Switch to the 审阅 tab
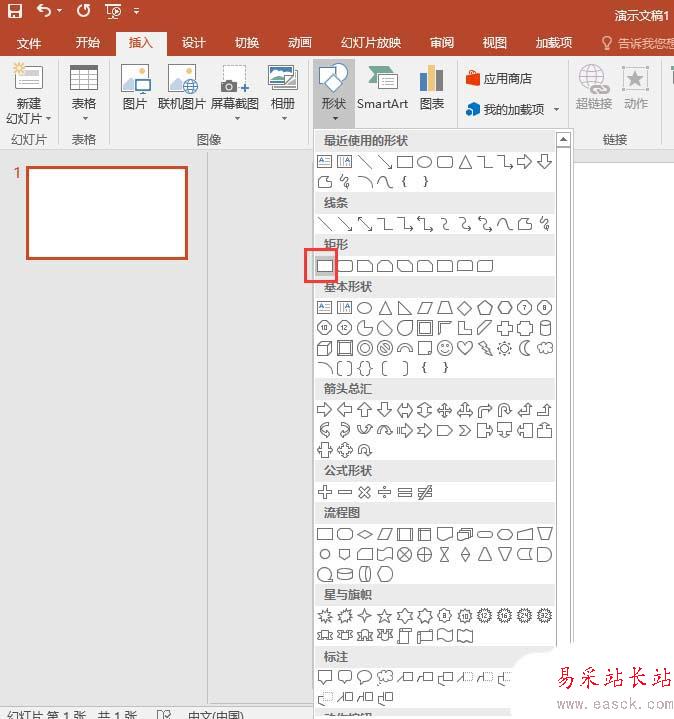 click(x=442, y=43)
